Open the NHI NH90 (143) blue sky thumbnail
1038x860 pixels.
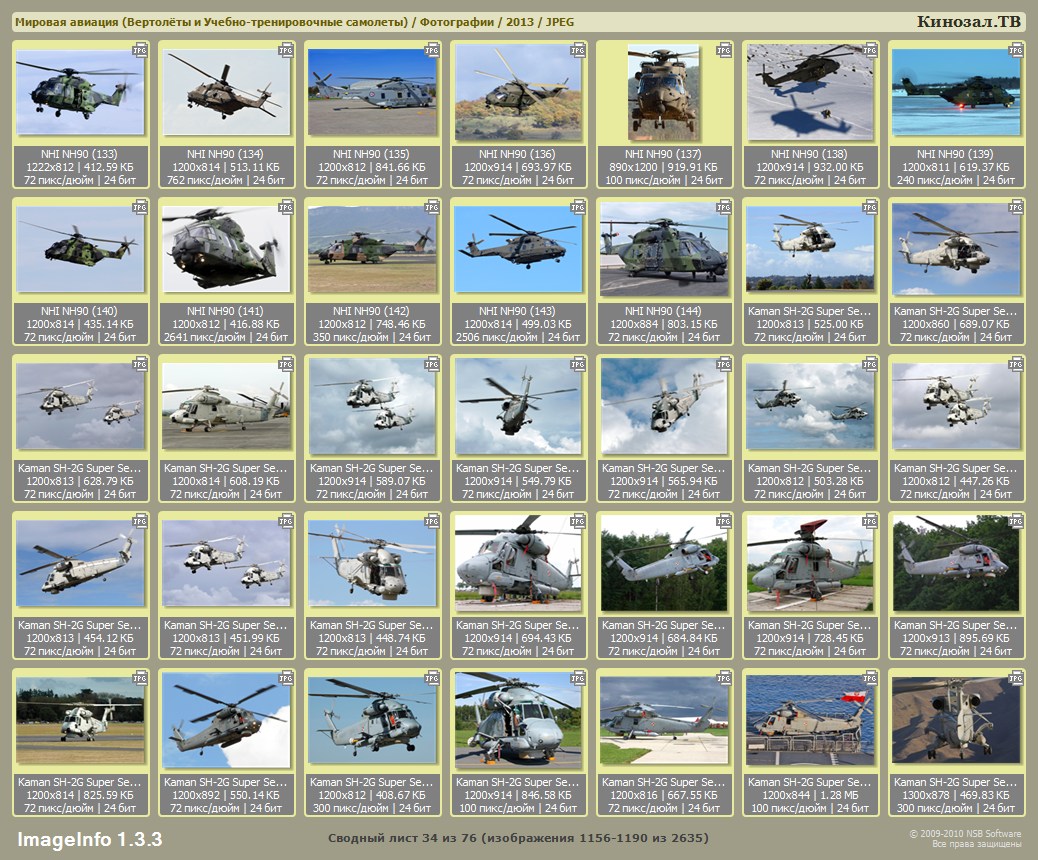tap(518, 249)
